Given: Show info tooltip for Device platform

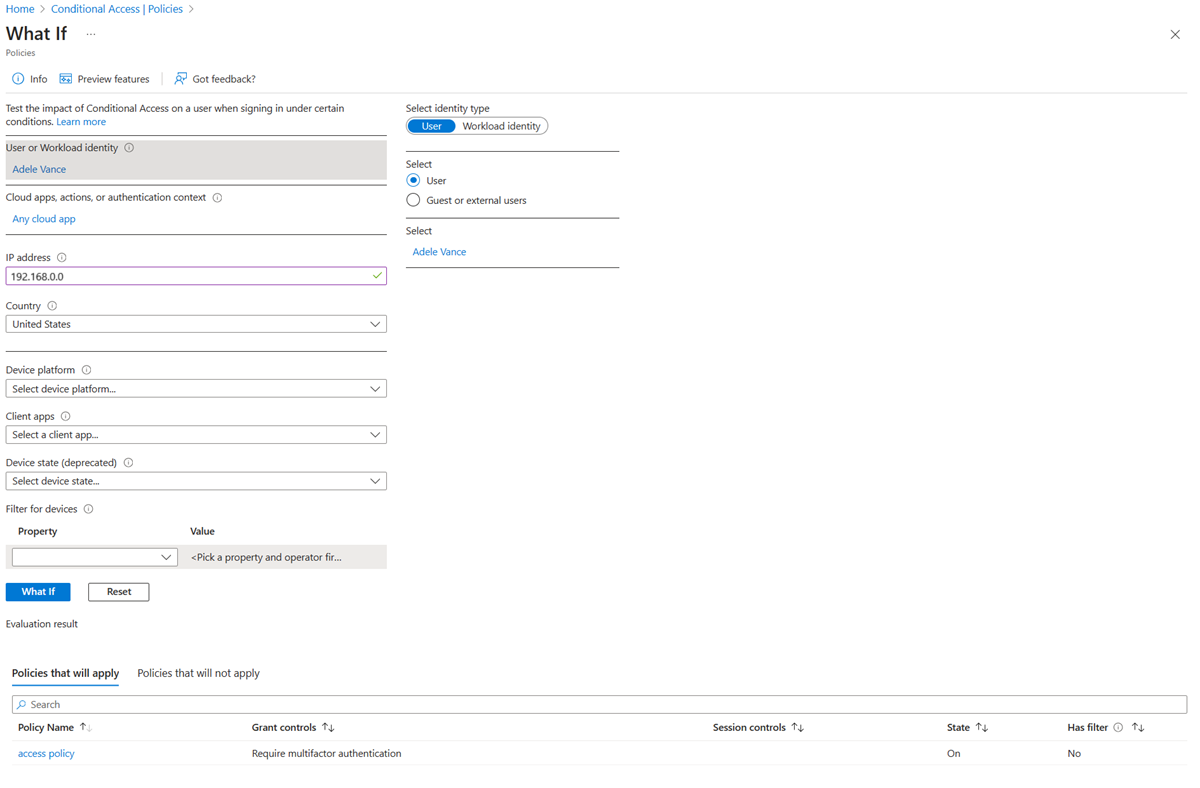Looking at the screenshot, I should point(86,370).
